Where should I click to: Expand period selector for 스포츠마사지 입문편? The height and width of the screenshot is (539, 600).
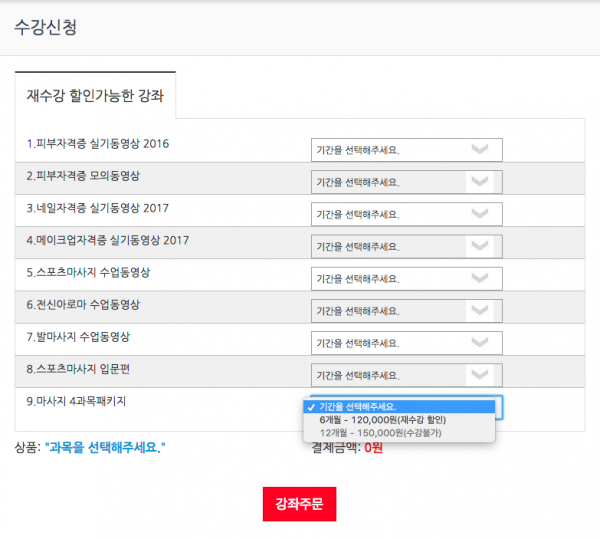[406, 375]
